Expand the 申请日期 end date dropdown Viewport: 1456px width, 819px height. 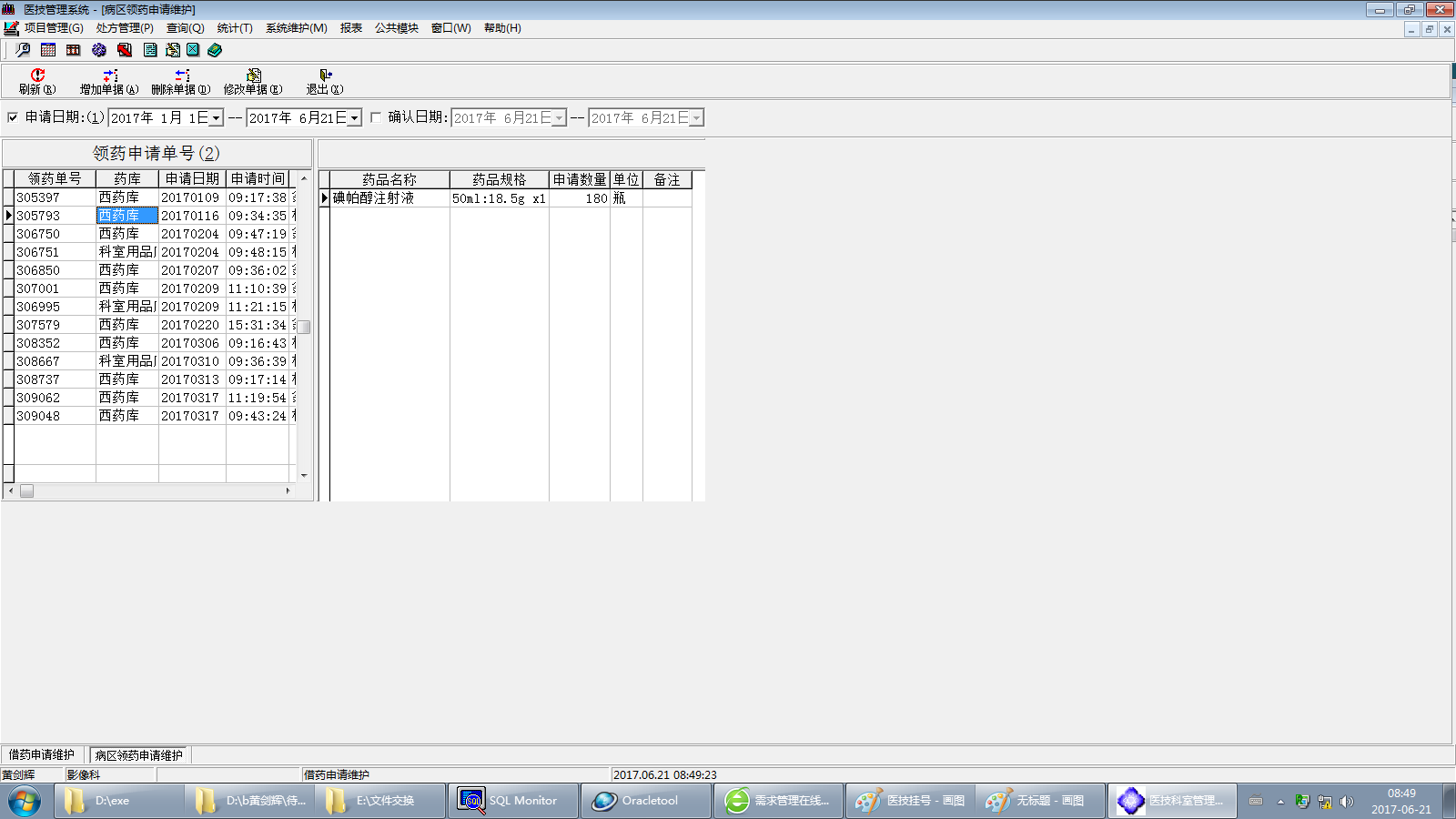click(354, 118)
